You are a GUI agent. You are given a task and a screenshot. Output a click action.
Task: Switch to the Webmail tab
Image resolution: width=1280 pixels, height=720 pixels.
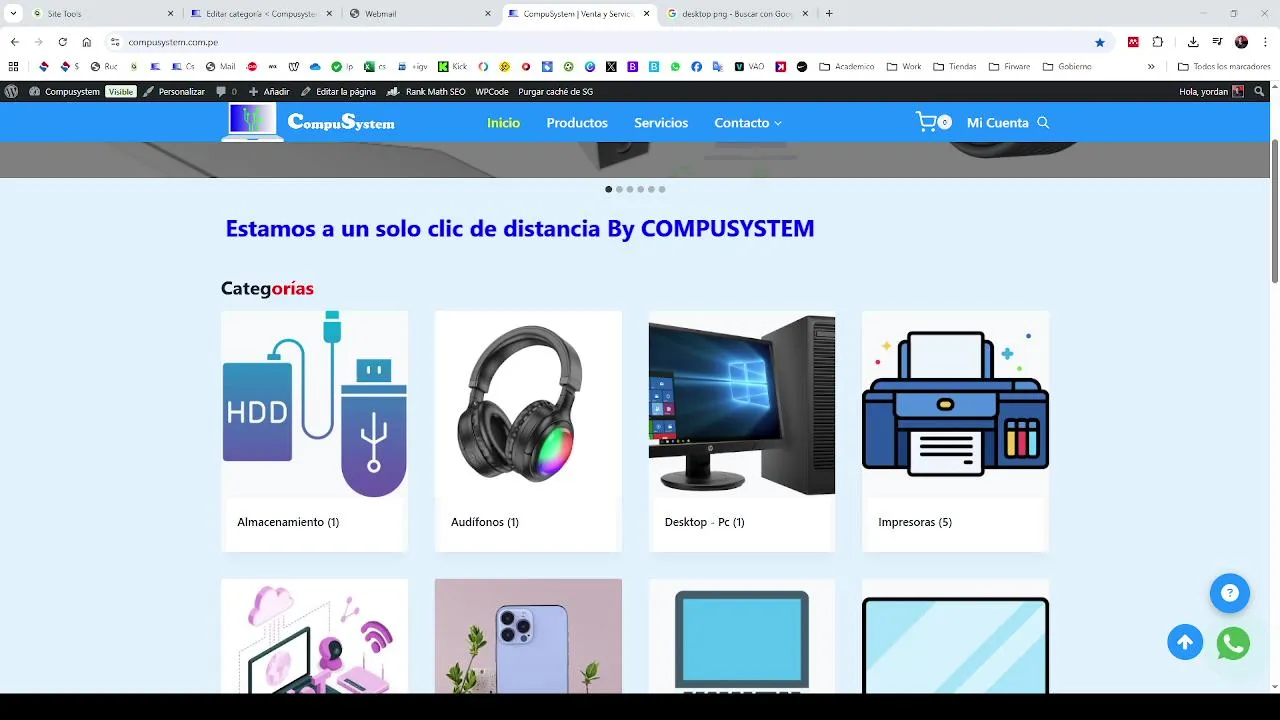(x=421, y=13)
